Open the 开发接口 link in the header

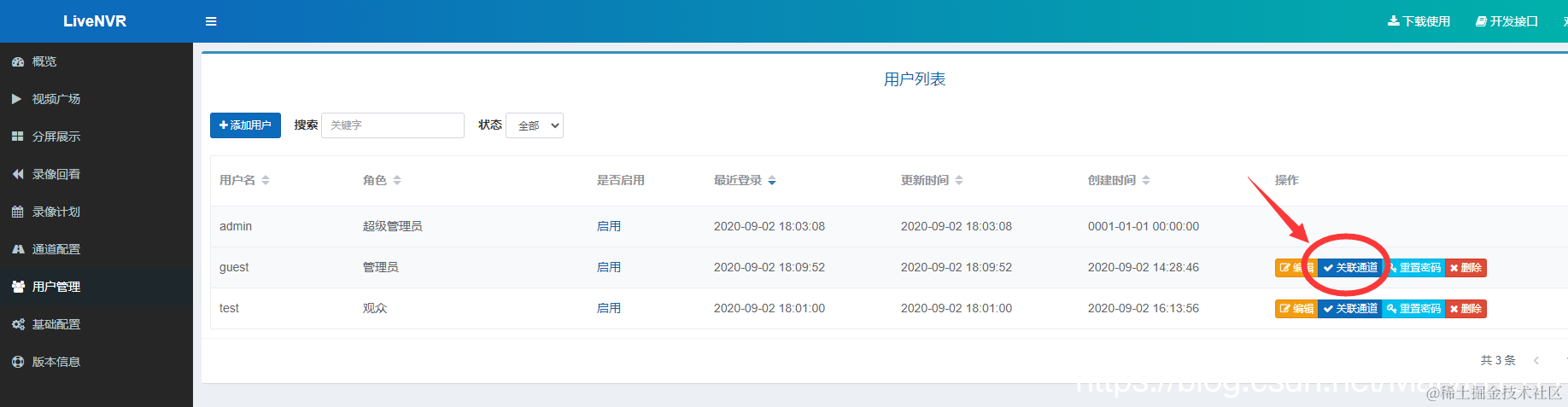click(1507, 21)
